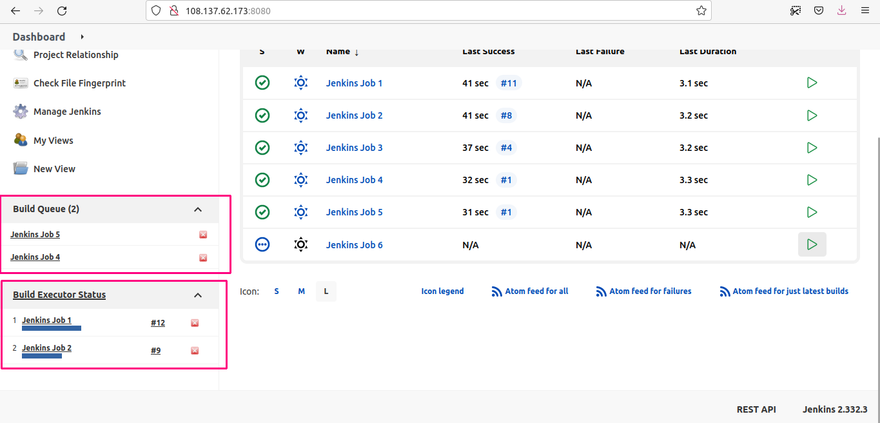Schedule a build for Jenkins Job 2

click(x=812, y=116)
